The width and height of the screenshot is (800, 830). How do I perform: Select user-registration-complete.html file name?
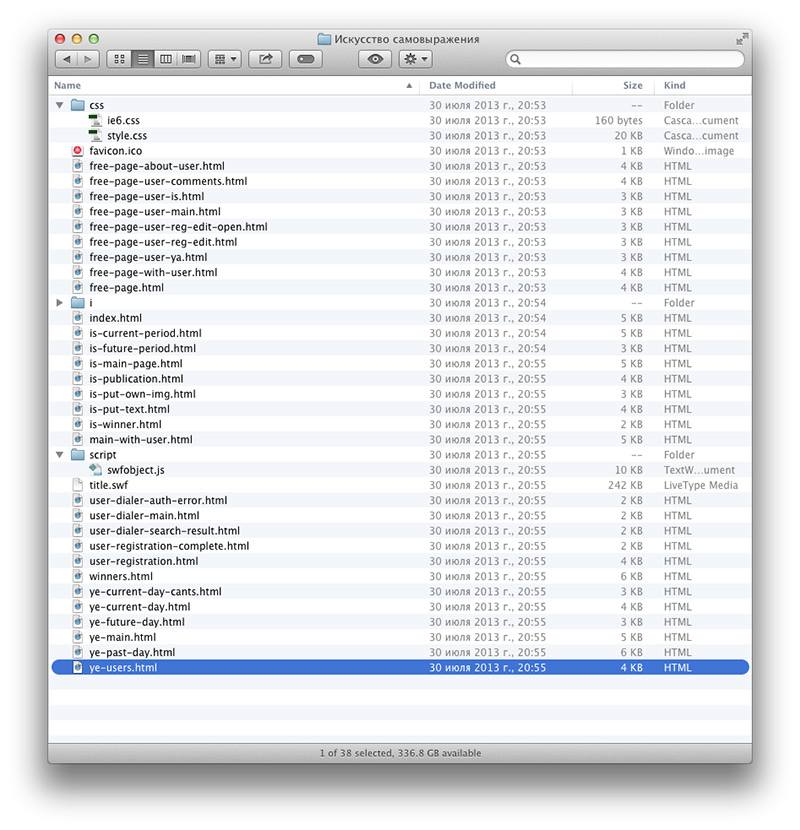click(x=169, y=546)
